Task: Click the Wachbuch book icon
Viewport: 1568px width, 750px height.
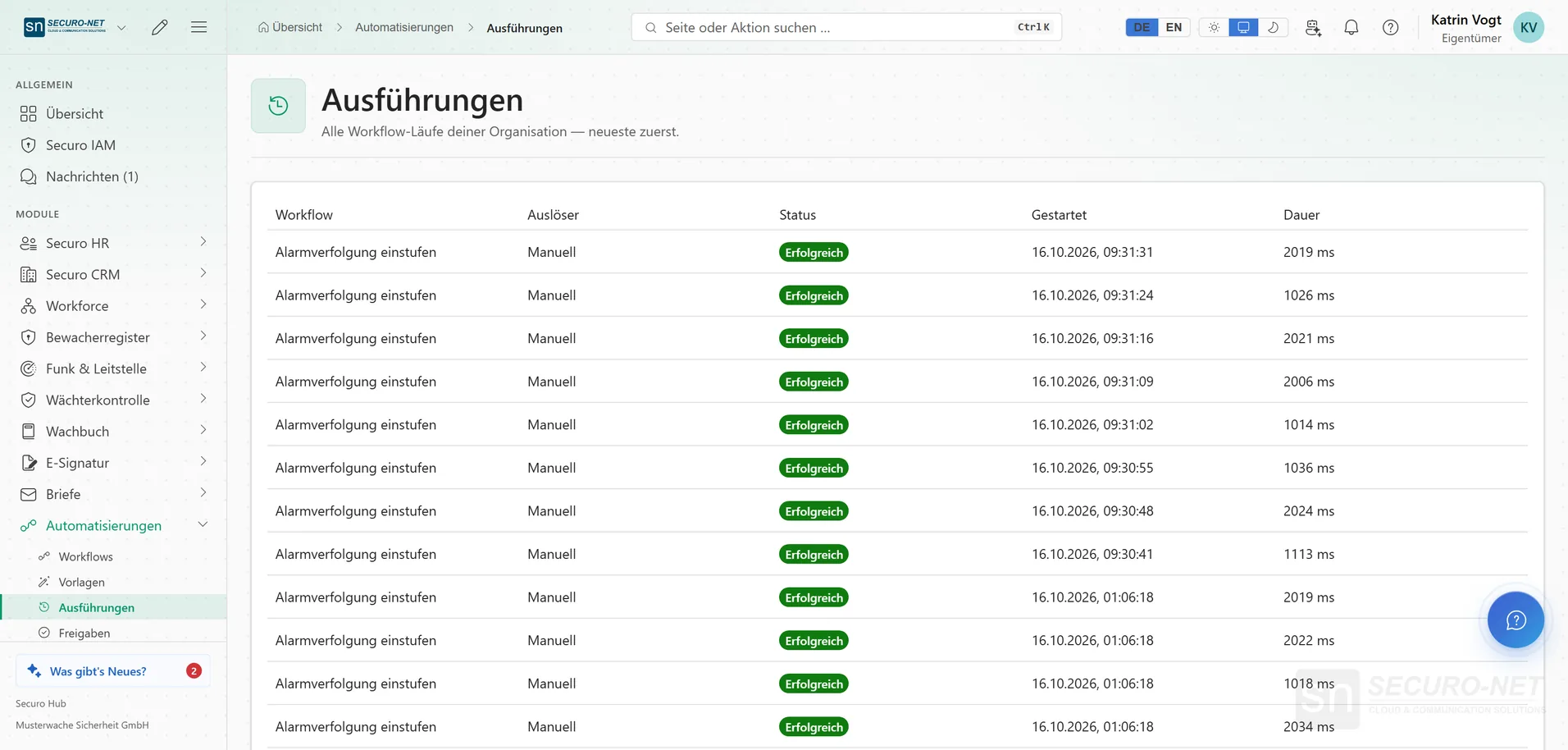Action: [29, 432]
